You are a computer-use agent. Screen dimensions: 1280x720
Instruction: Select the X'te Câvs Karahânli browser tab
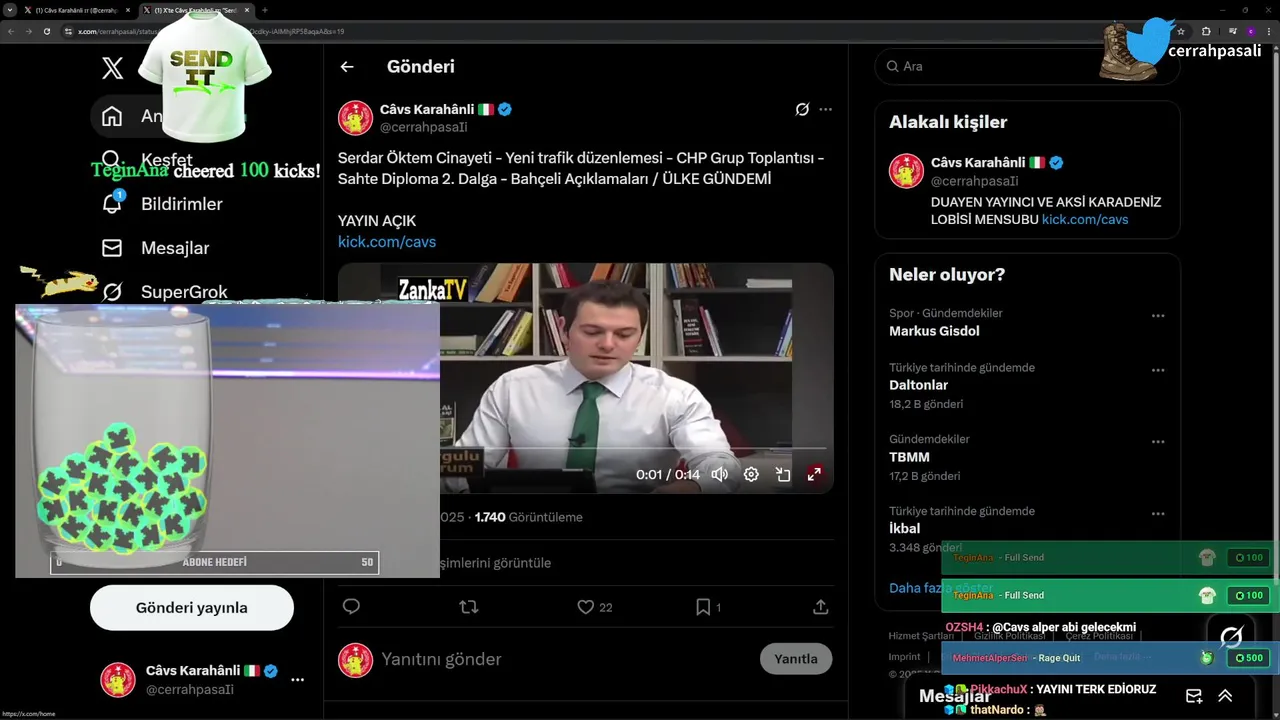click(x=196, y=10)
